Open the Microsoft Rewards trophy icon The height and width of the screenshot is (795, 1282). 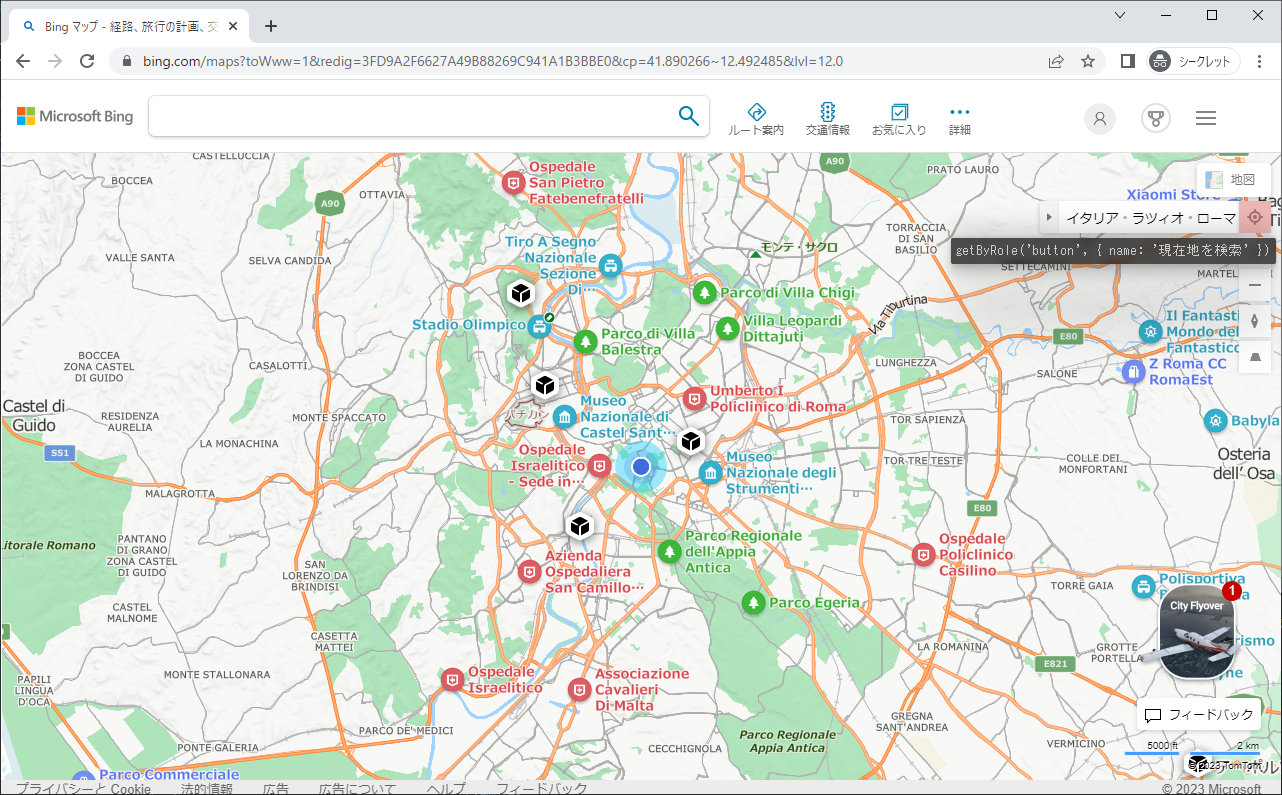point(1156,119)
